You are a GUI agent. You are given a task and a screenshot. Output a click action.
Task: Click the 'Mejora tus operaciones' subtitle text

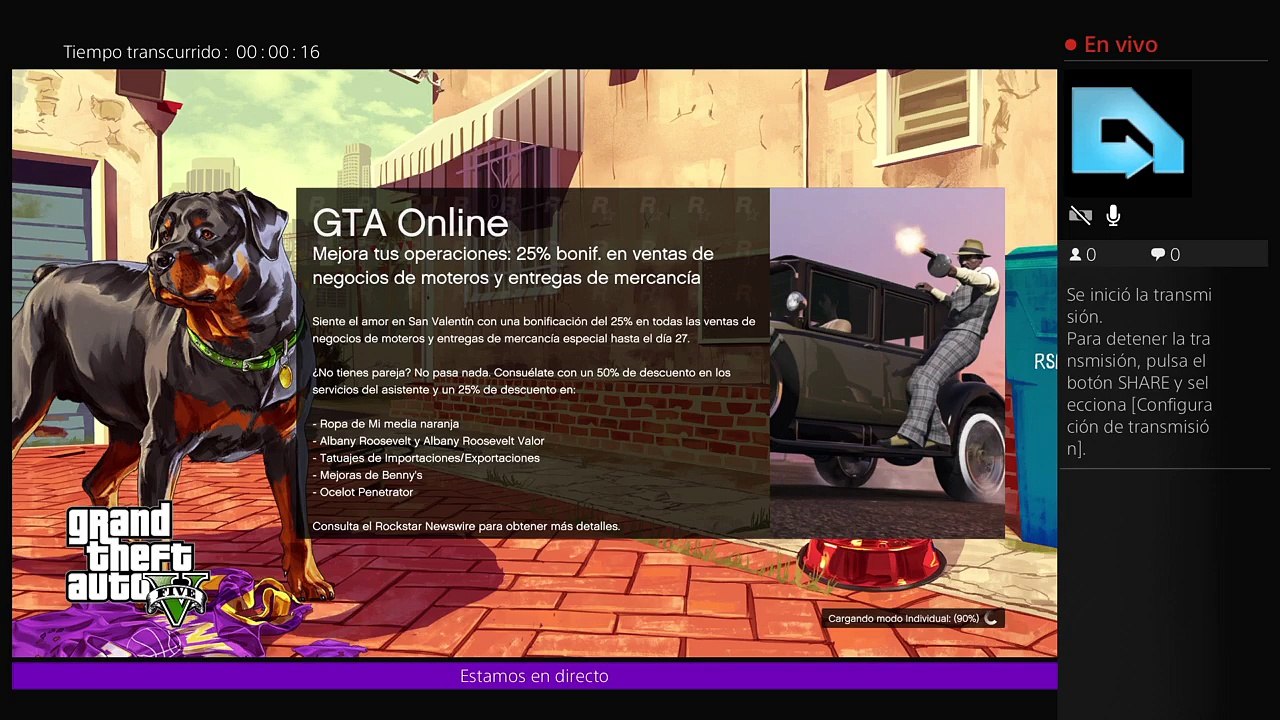click(513, 266)
